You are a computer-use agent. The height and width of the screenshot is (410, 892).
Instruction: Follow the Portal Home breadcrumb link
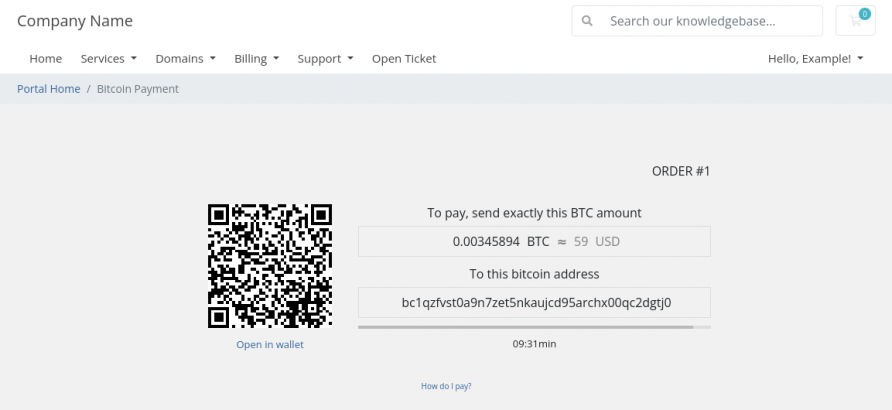click(x=48, y=89)
